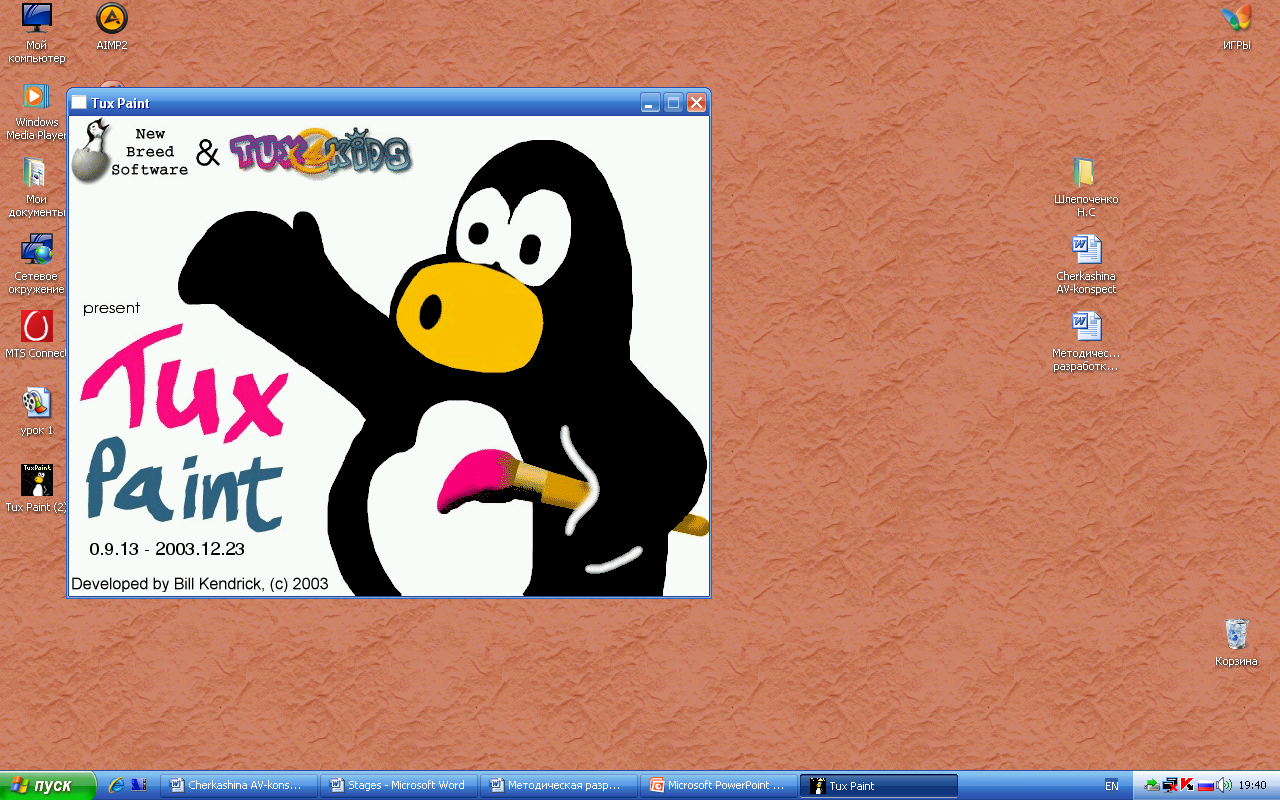The image size is (1280, 800).
Task: Click the Tux Paint taskbar button
Action: pos(879,785)
